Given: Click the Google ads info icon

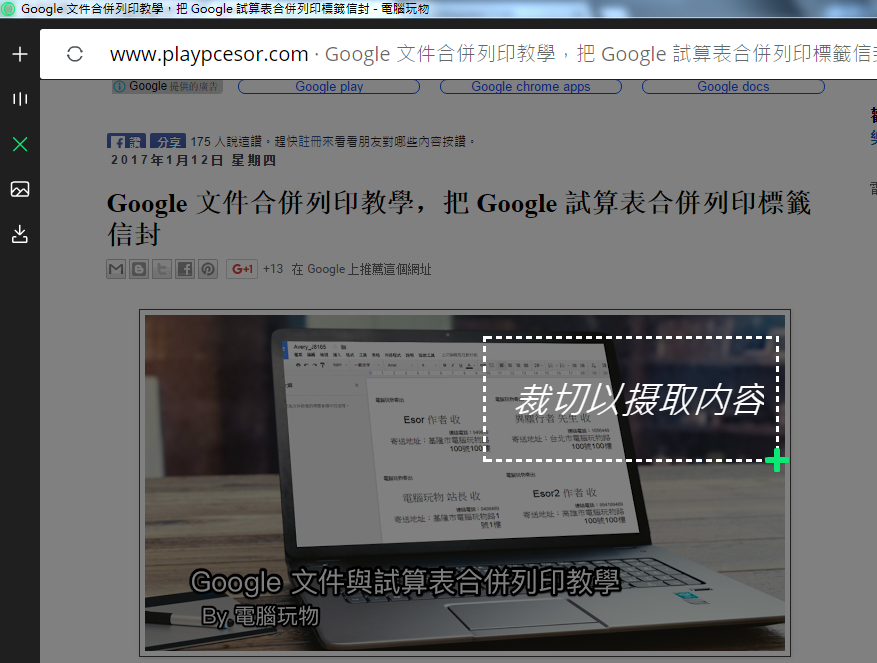Looking at the screenshot, I should 119,87.
